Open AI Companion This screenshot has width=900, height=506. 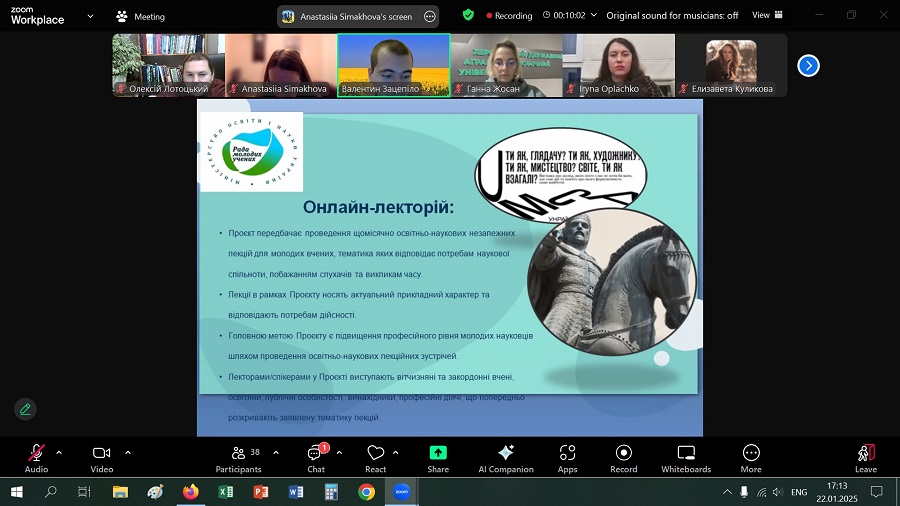click(x=506, y=458)
